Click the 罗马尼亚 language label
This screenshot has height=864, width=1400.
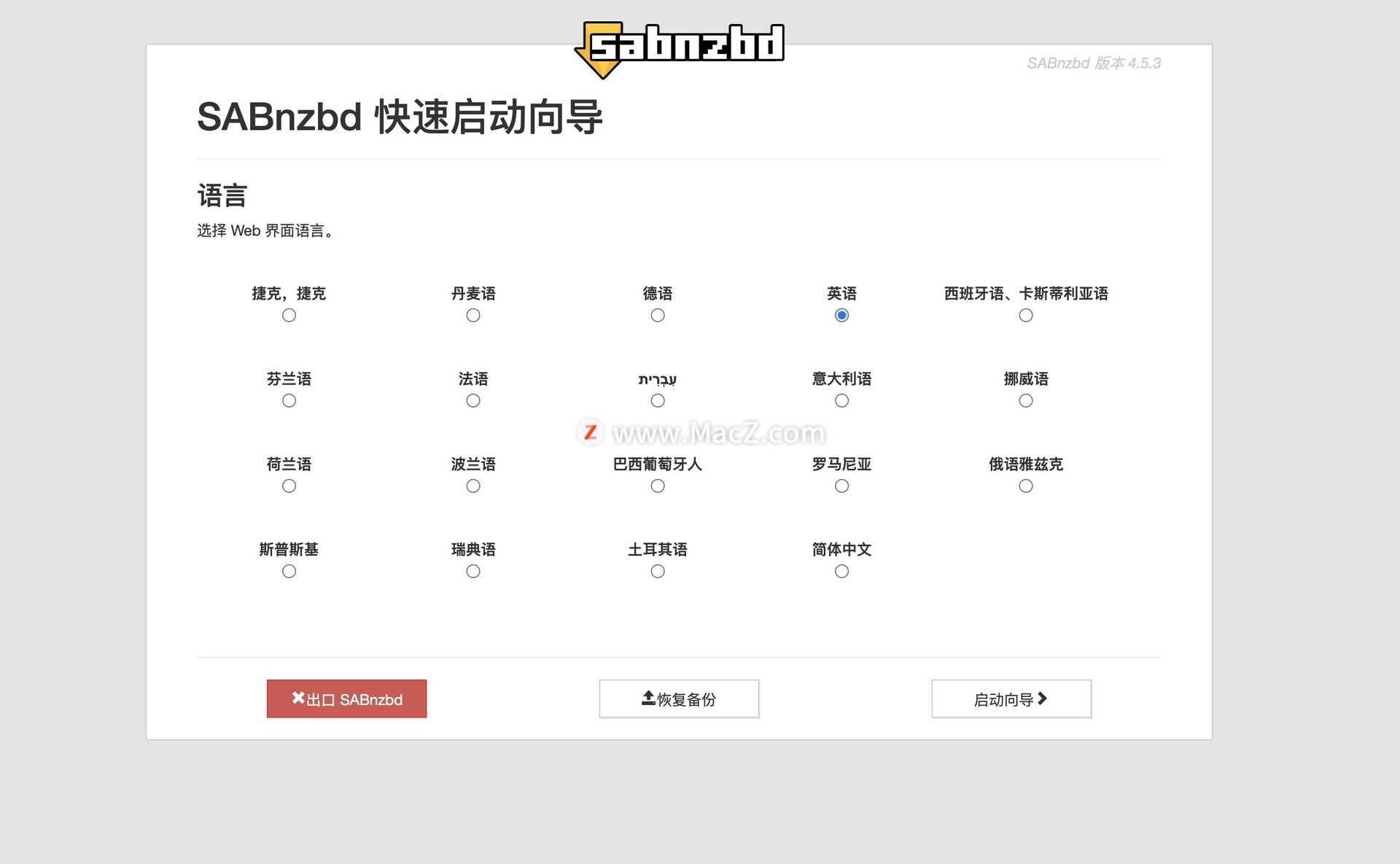coord(841,464)
